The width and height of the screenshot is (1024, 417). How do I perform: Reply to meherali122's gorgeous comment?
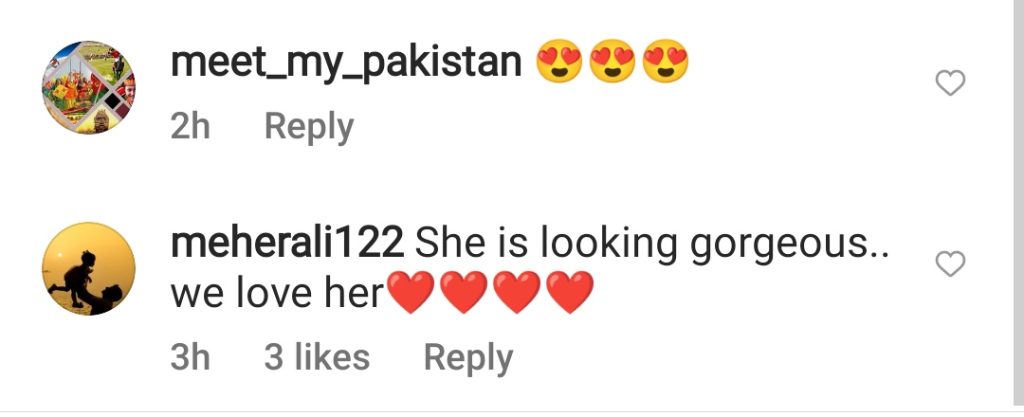pos(468,359)
